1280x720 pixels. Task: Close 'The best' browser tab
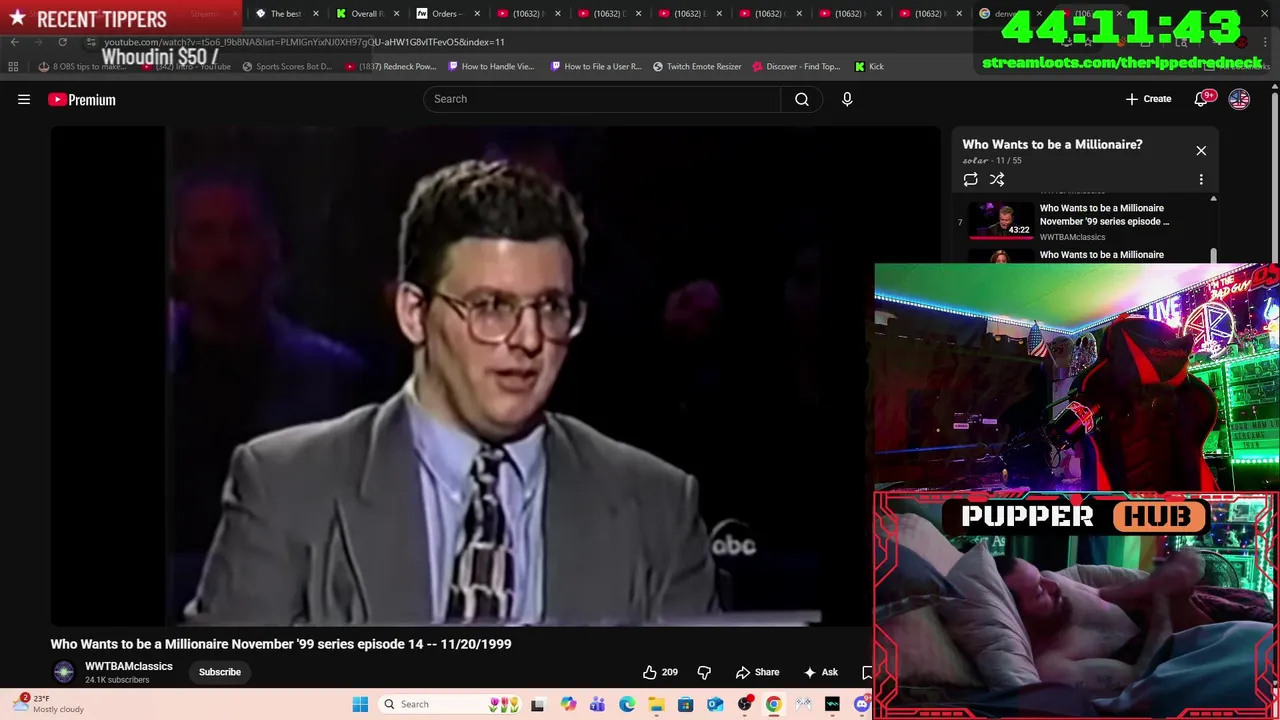(x=316, y=14)
